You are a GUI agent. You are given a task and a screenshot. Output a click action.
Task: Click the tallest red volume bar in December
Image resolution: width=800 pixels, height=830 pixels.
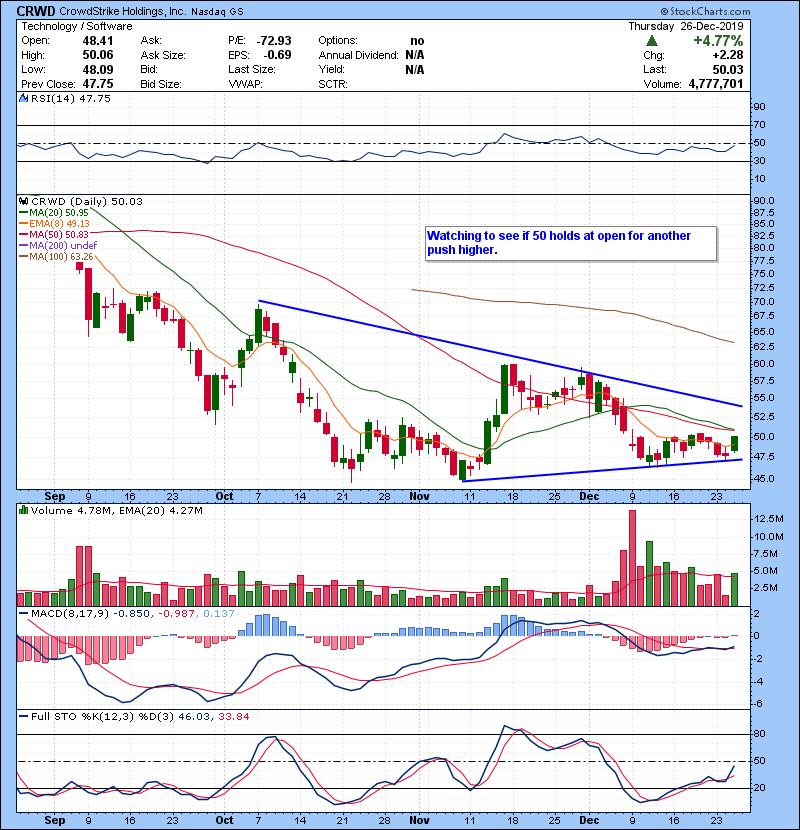pyautogui.click(x=632, y=558)
